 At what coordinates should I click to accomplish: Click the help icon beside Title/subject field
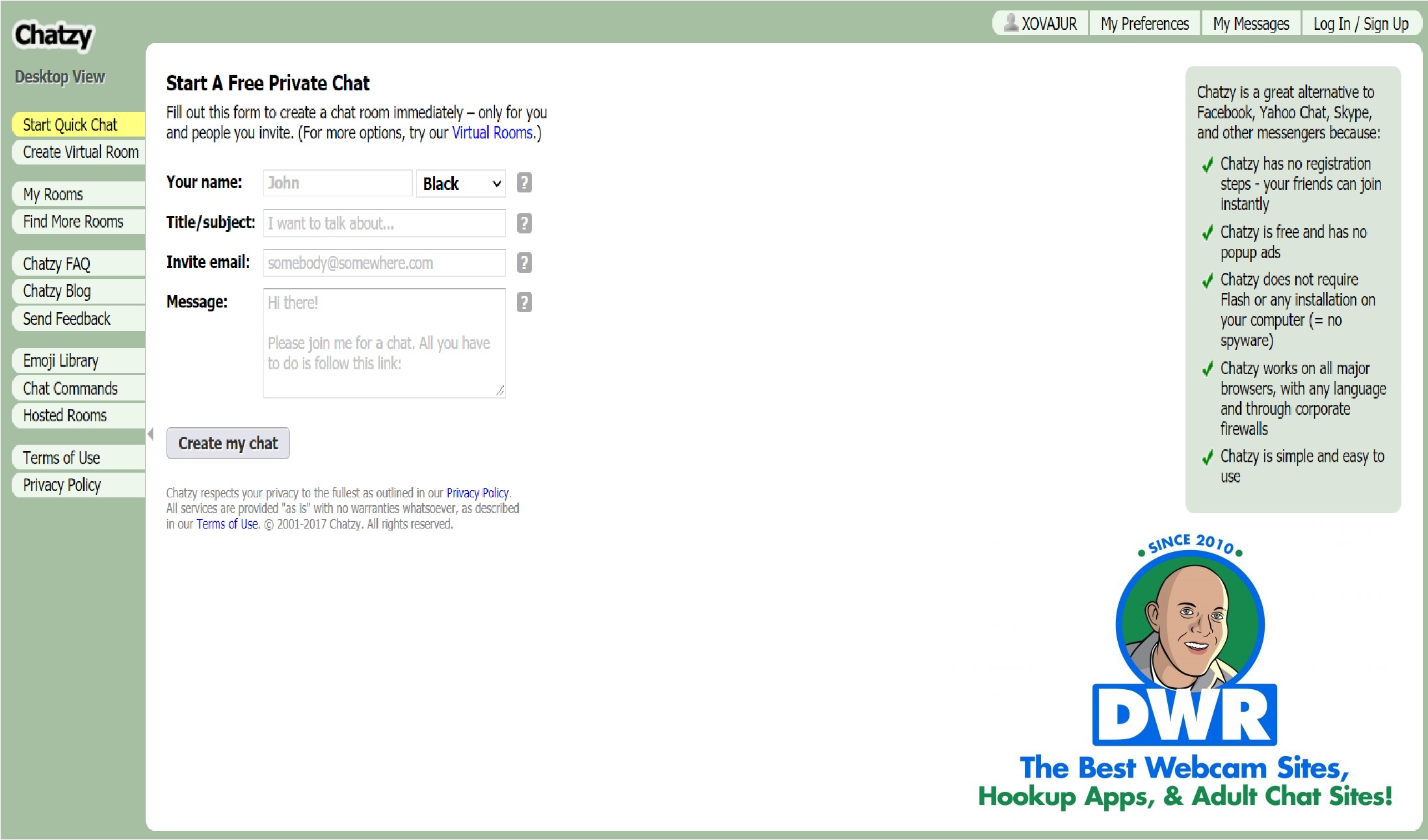[524, 223]
